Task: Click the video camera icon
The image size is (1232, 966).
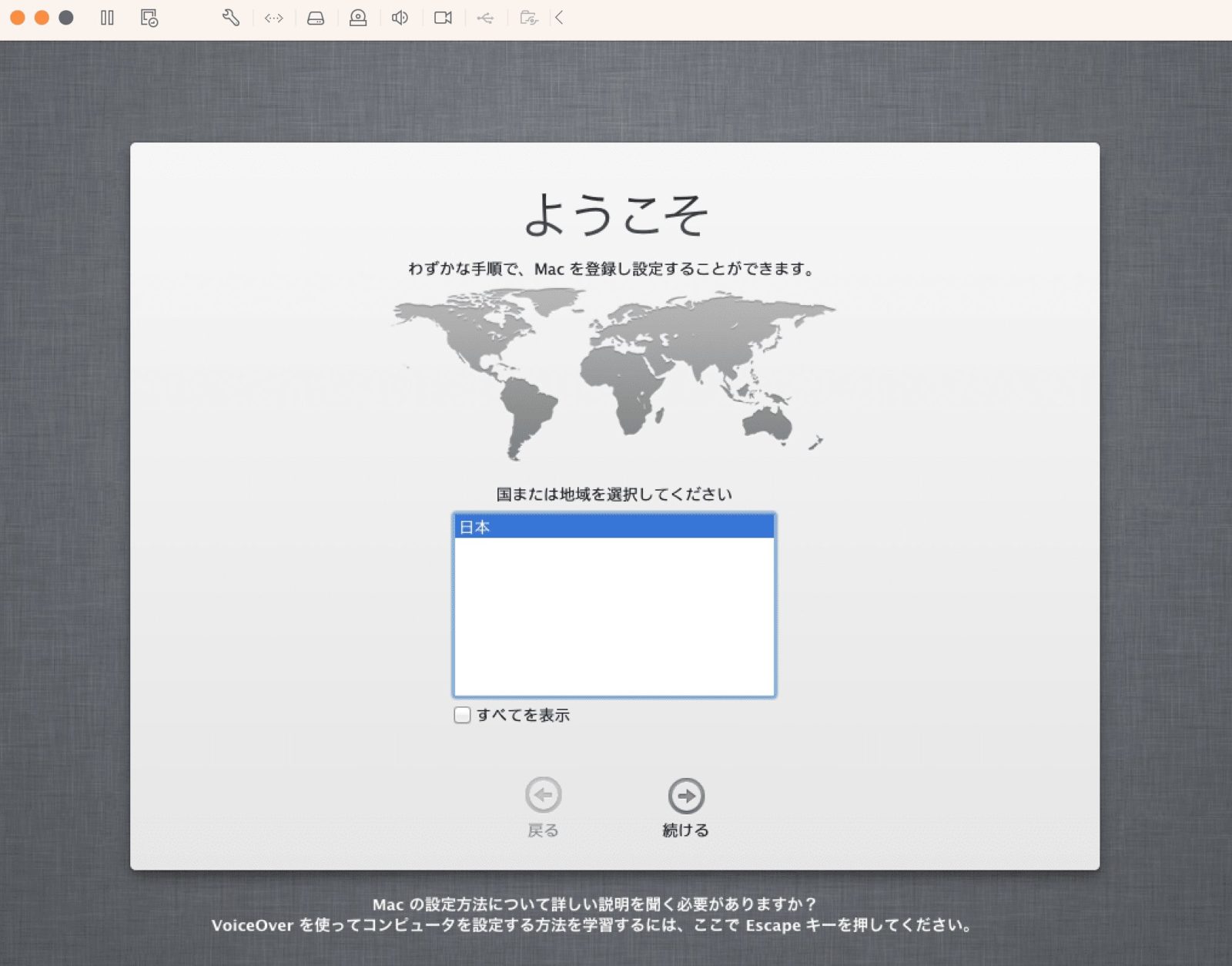Action: click(443, 18)
